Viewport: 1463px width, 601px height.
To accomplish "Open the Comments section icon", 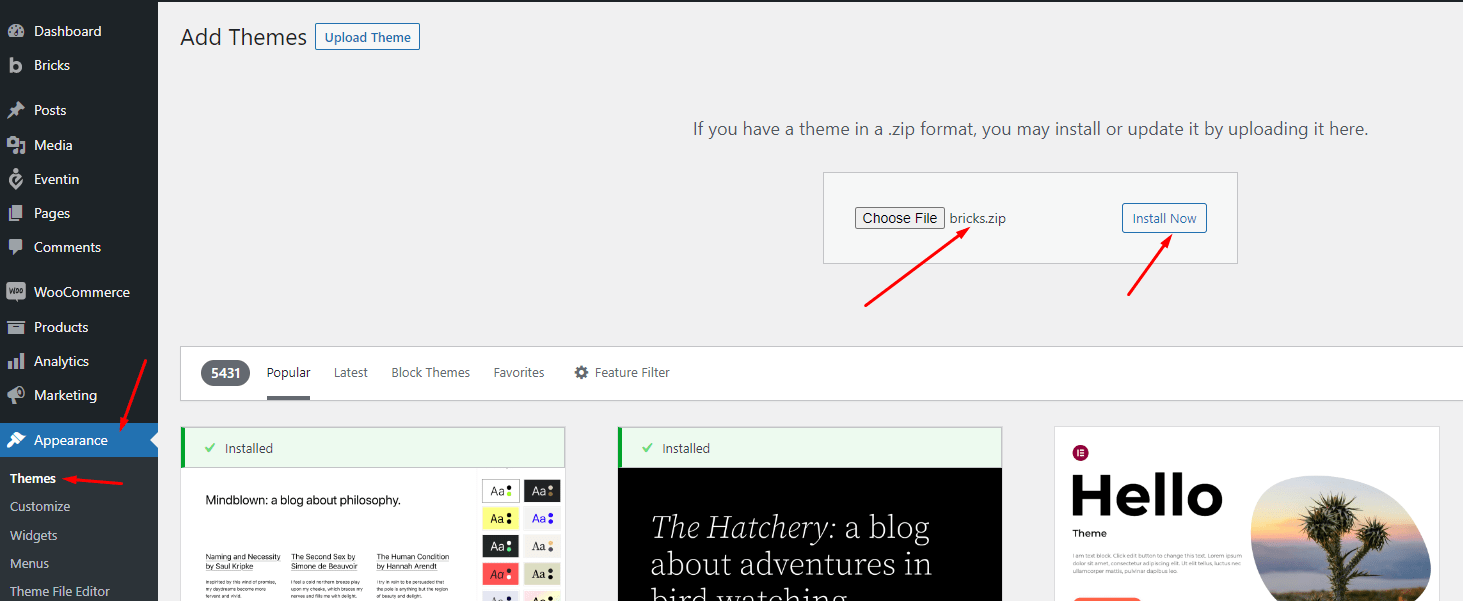I will pyautogui.click(x=16, y=247).
